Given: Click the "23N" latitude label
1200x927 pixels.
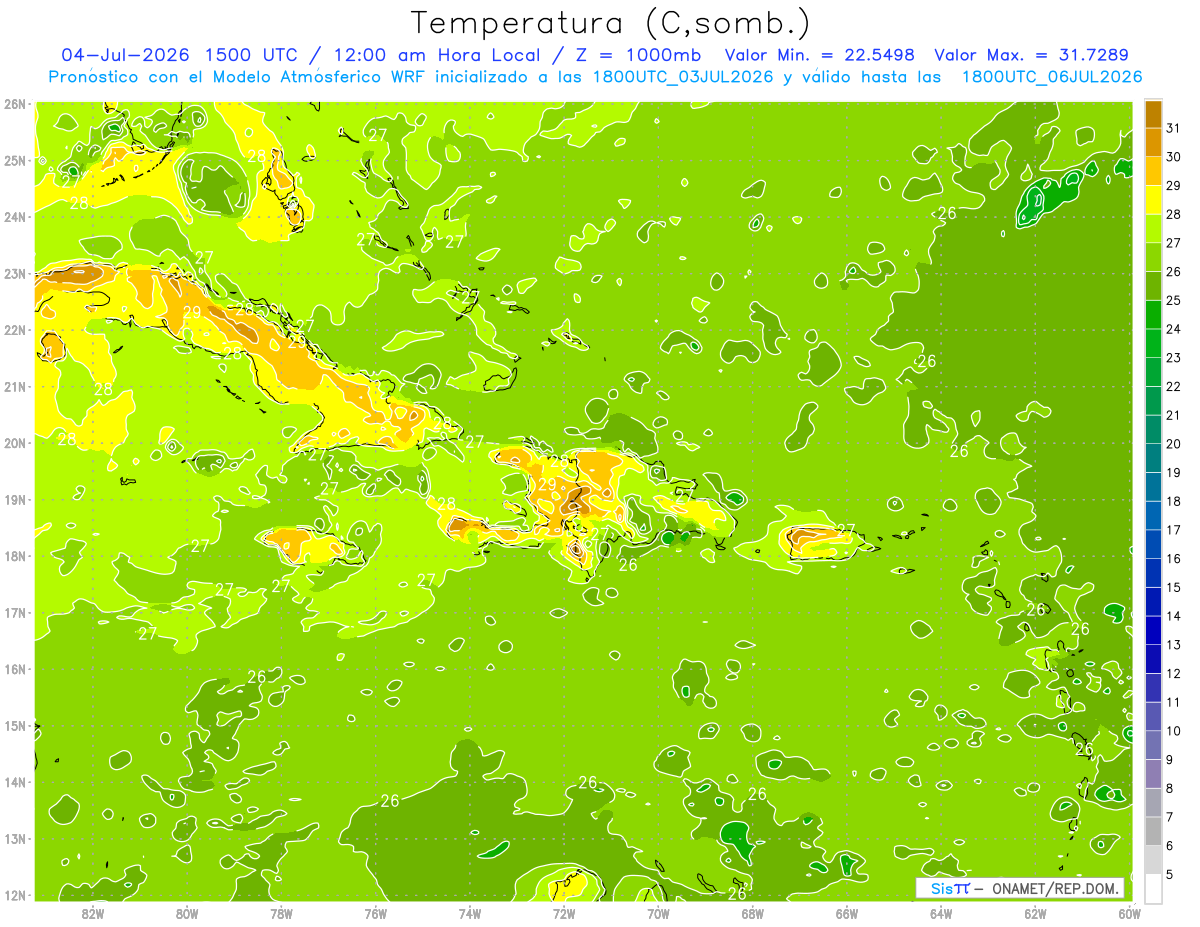Looking at the screenshot, I should coord(14,273).
